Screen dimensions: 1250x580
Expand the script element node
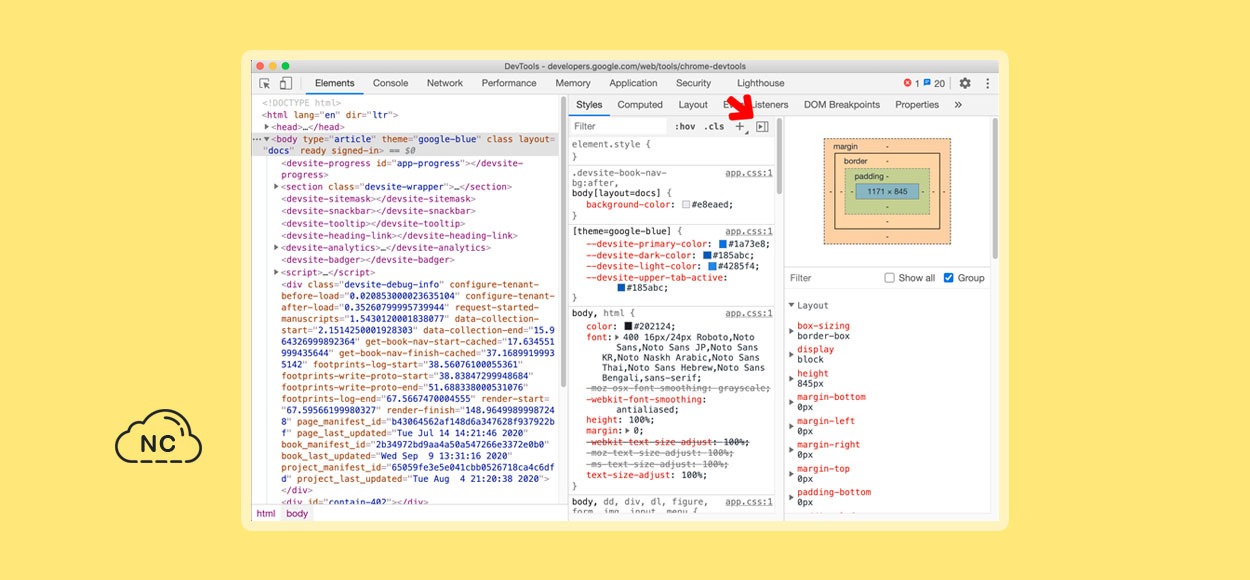click(276, 272)
